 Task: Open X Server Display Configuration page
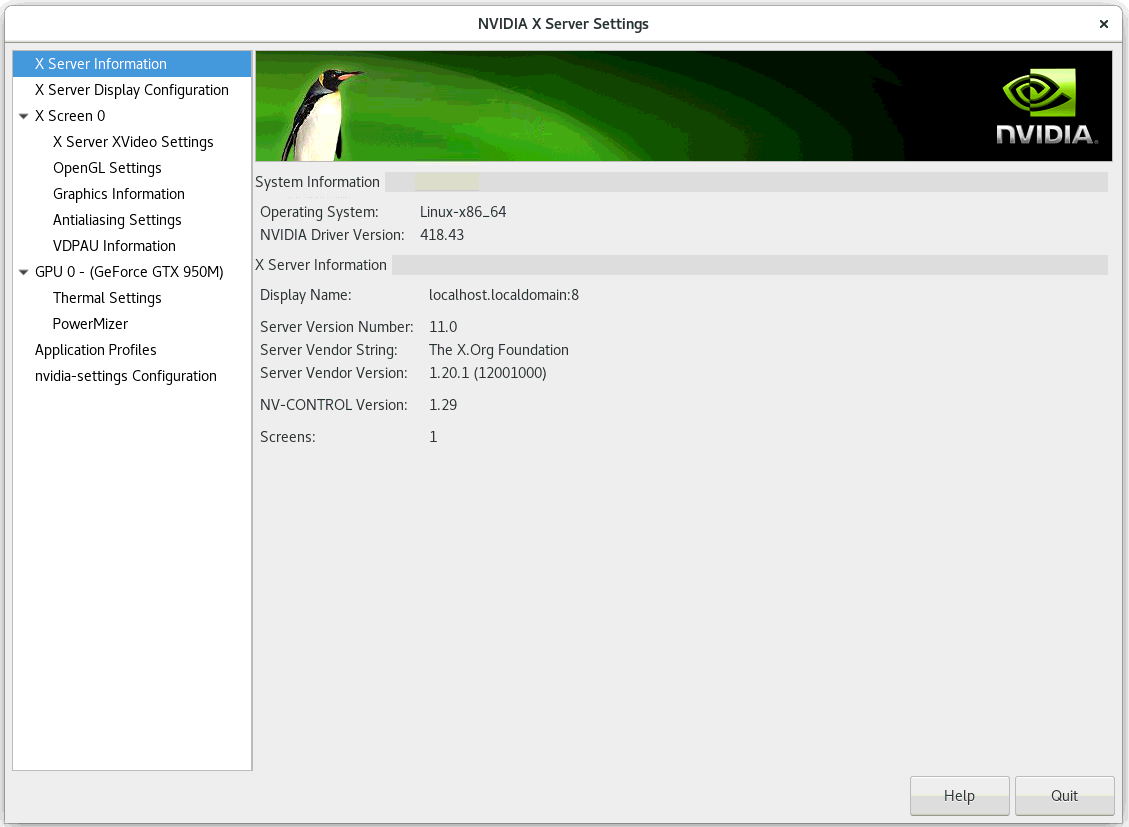(x=132, y=90)
